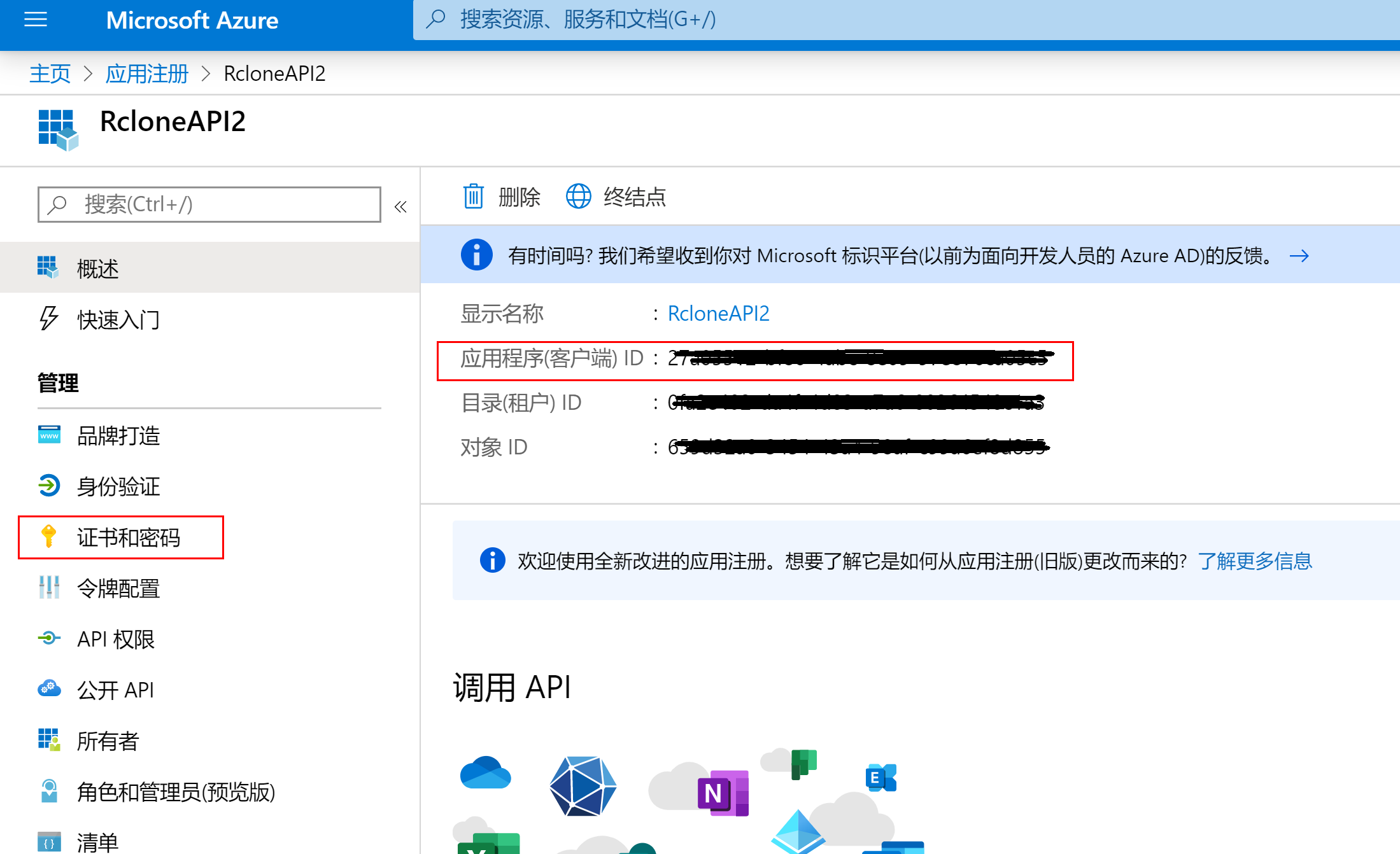
Task: Click the green Planner icon
Action: [x=803, y=764]
